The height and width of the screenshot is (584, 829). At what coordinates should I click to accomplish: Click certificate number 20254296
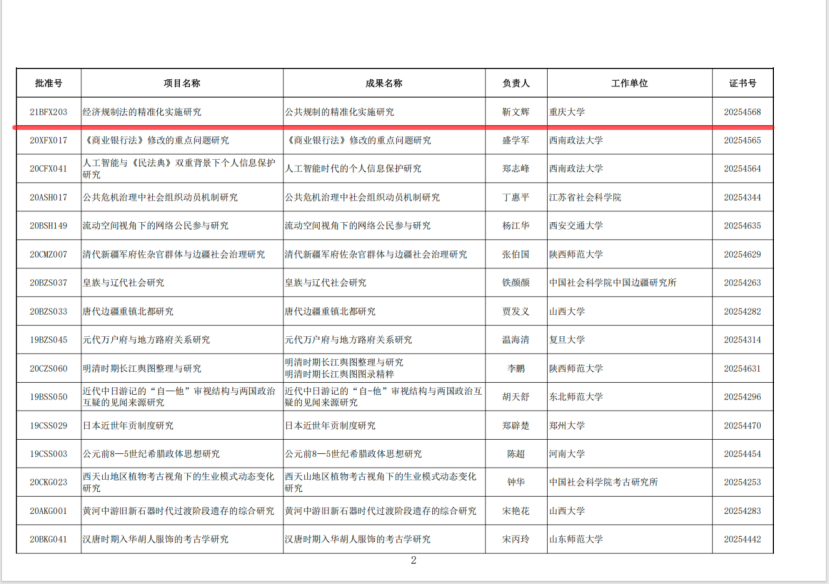coord(742,397)
